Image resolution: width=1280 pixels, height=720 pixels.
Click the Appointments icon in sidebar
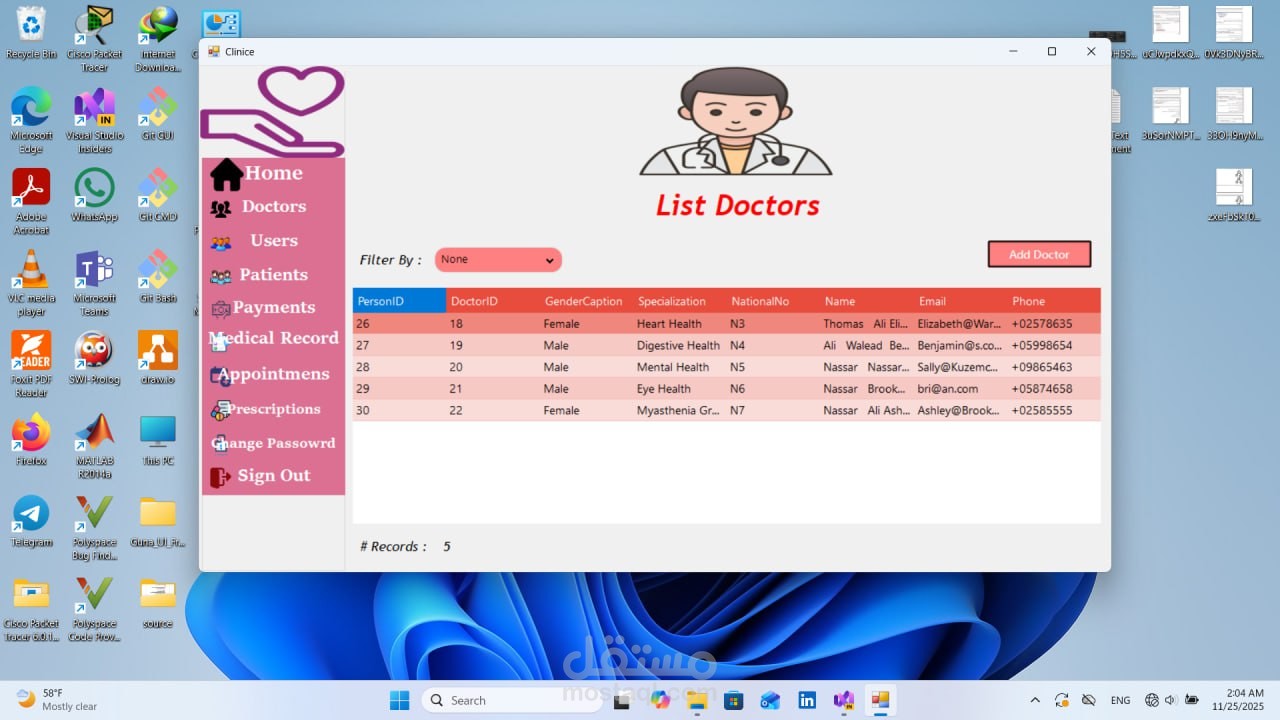[x=220, y=376]
